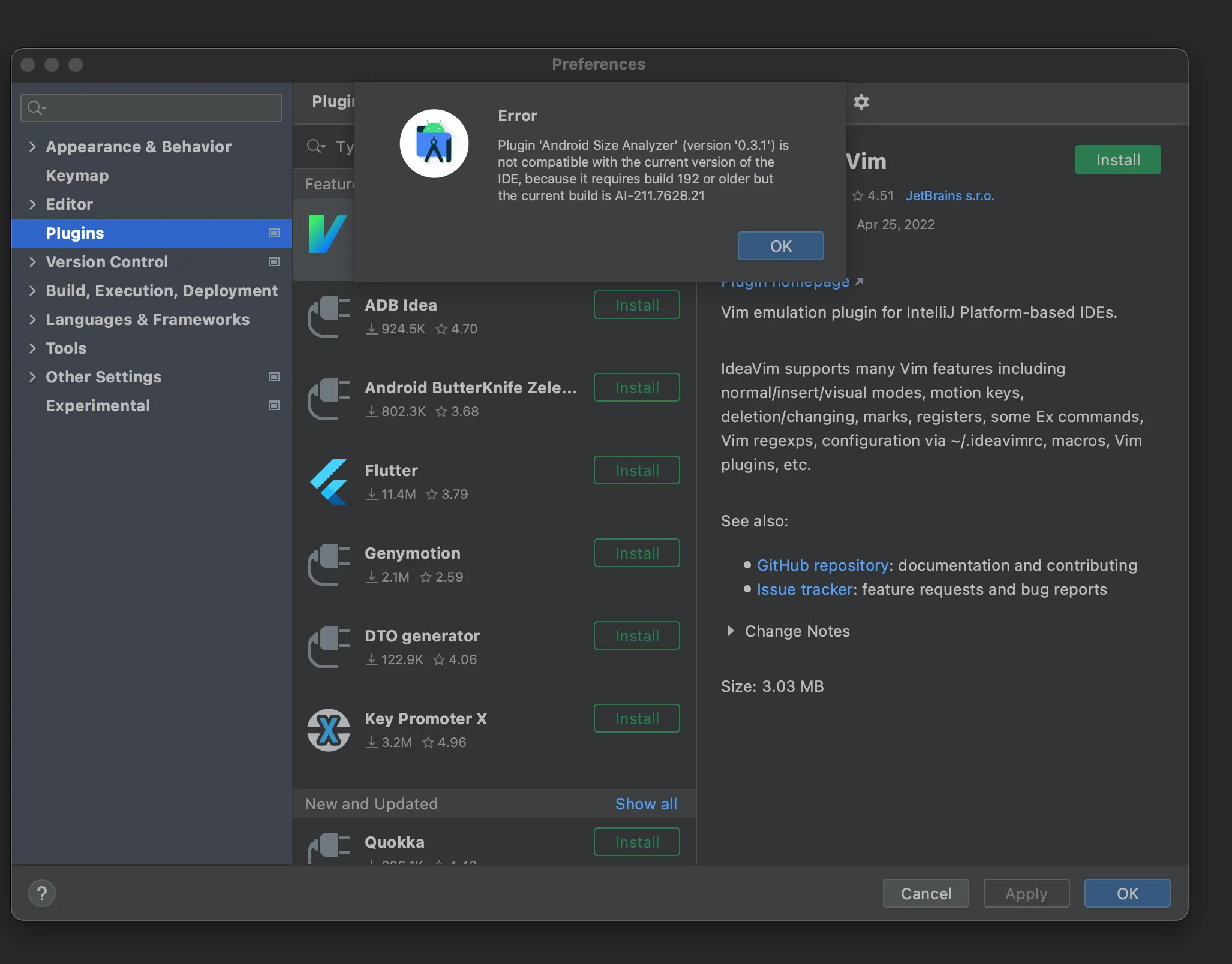Screen dimensions: 1232x964
Task: Expand the Change Notes disclosure triangle
Action: pos(730,631)
